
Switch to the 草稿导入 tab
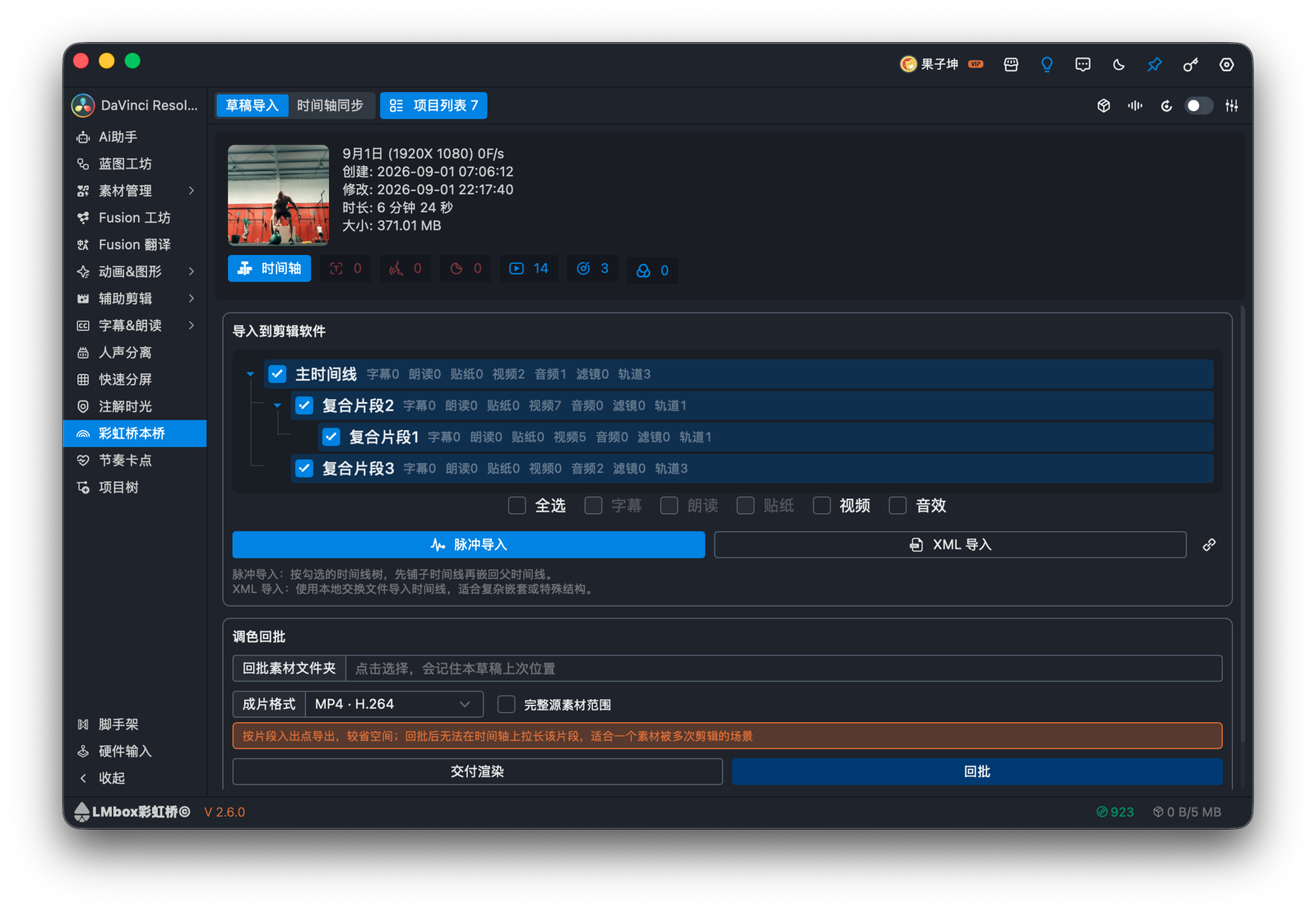[252, 105]
